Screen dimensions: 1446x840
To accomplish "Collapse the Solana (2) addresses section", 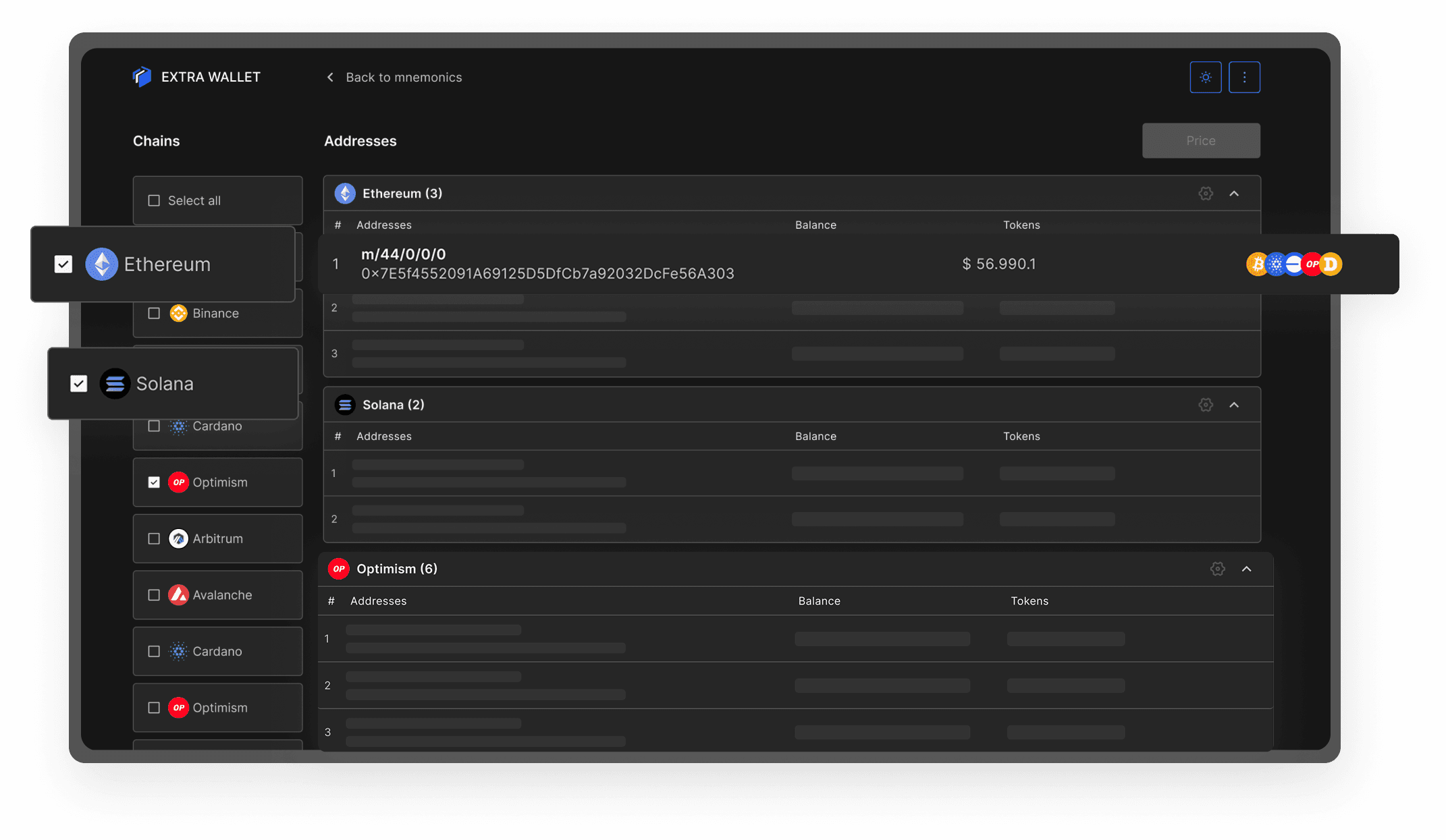I will (1234, 405).
